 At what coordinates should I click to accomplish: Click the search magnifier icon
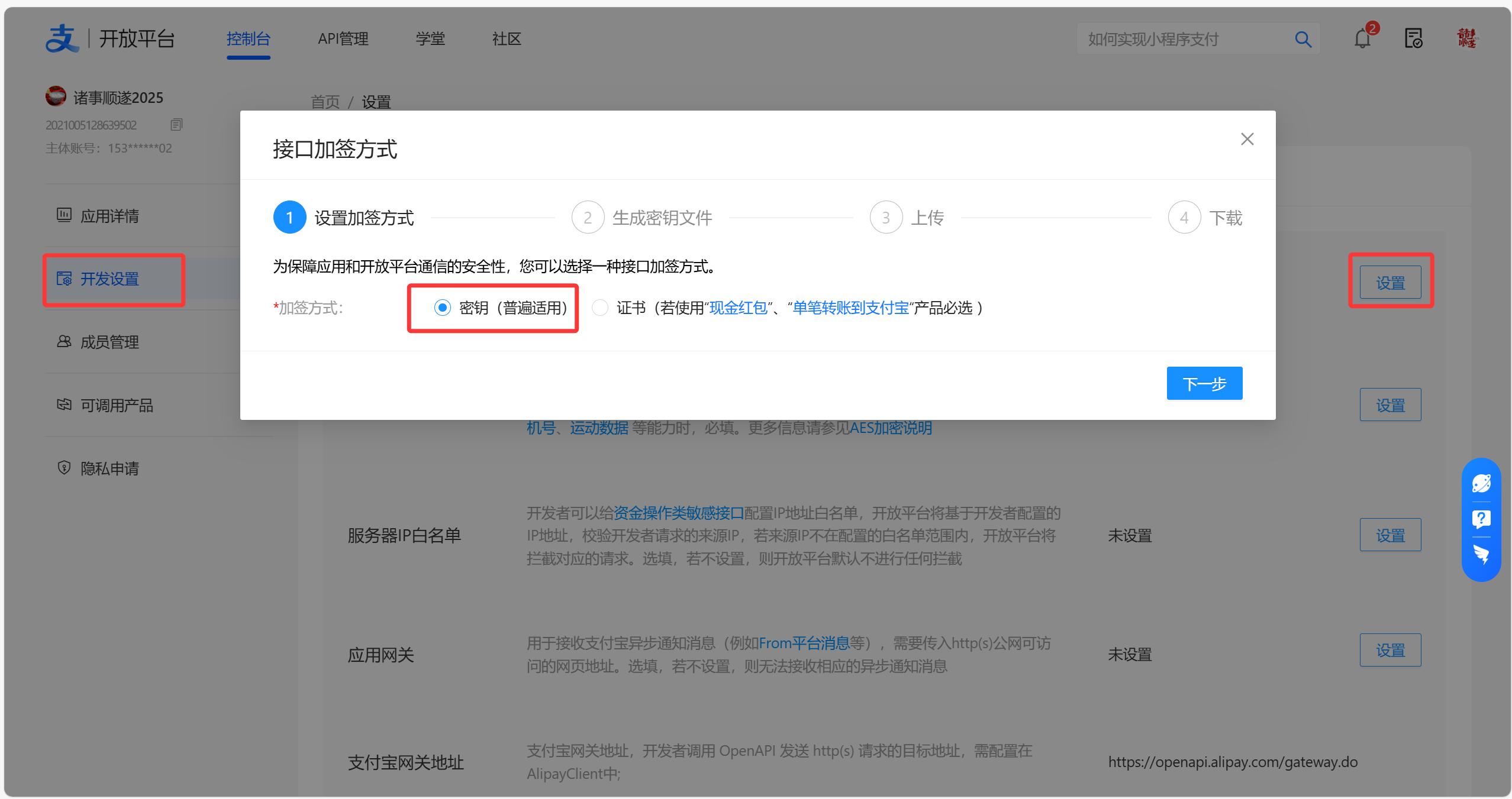pos(1303,40)
